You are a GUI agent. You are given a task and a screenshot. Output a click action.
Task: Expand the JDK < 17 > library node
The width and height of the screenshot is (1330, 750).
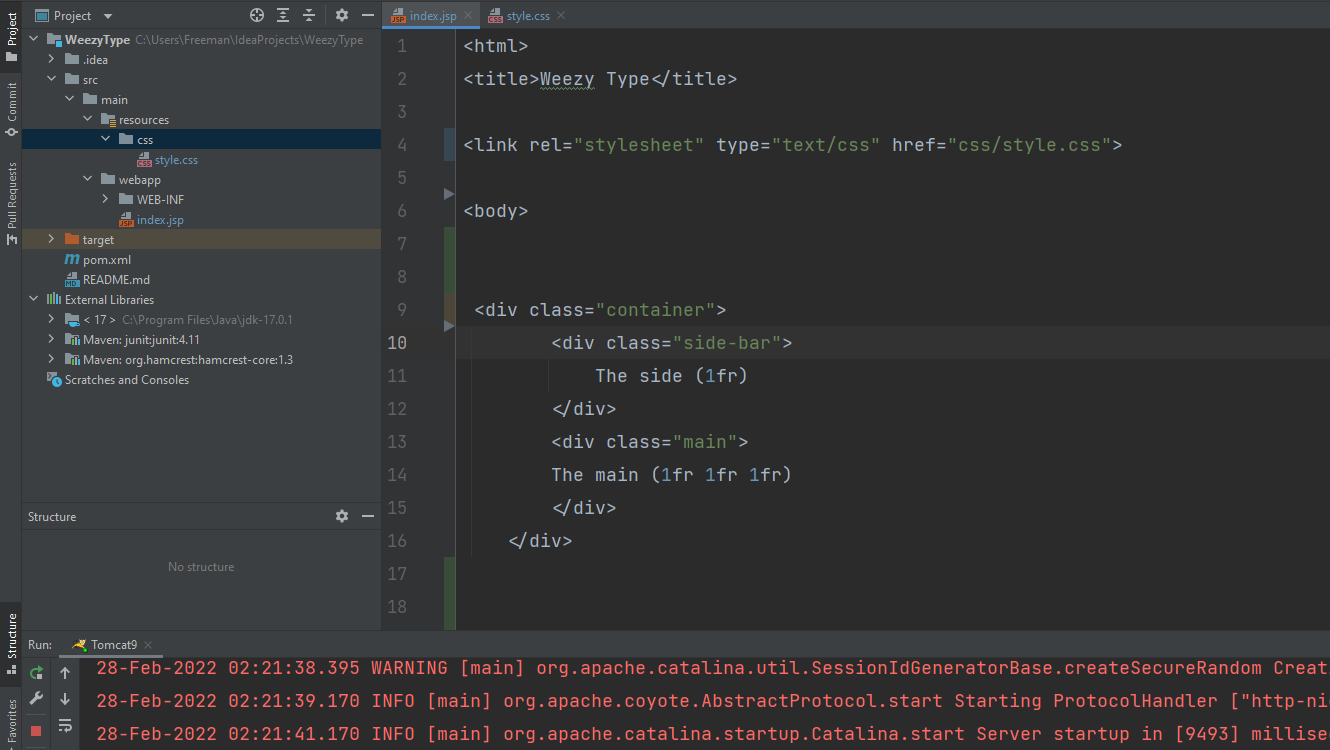coord(52,320)
